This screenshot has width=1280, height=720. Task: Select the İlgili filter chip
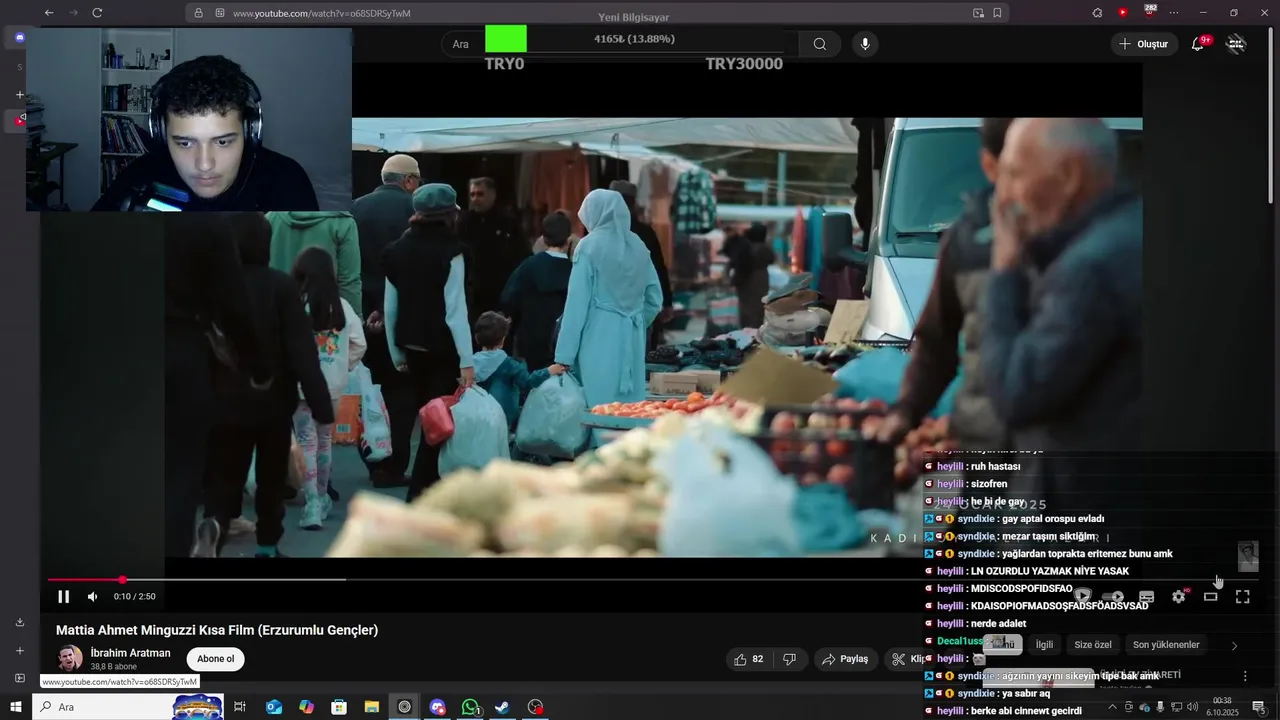[1044, 645]
